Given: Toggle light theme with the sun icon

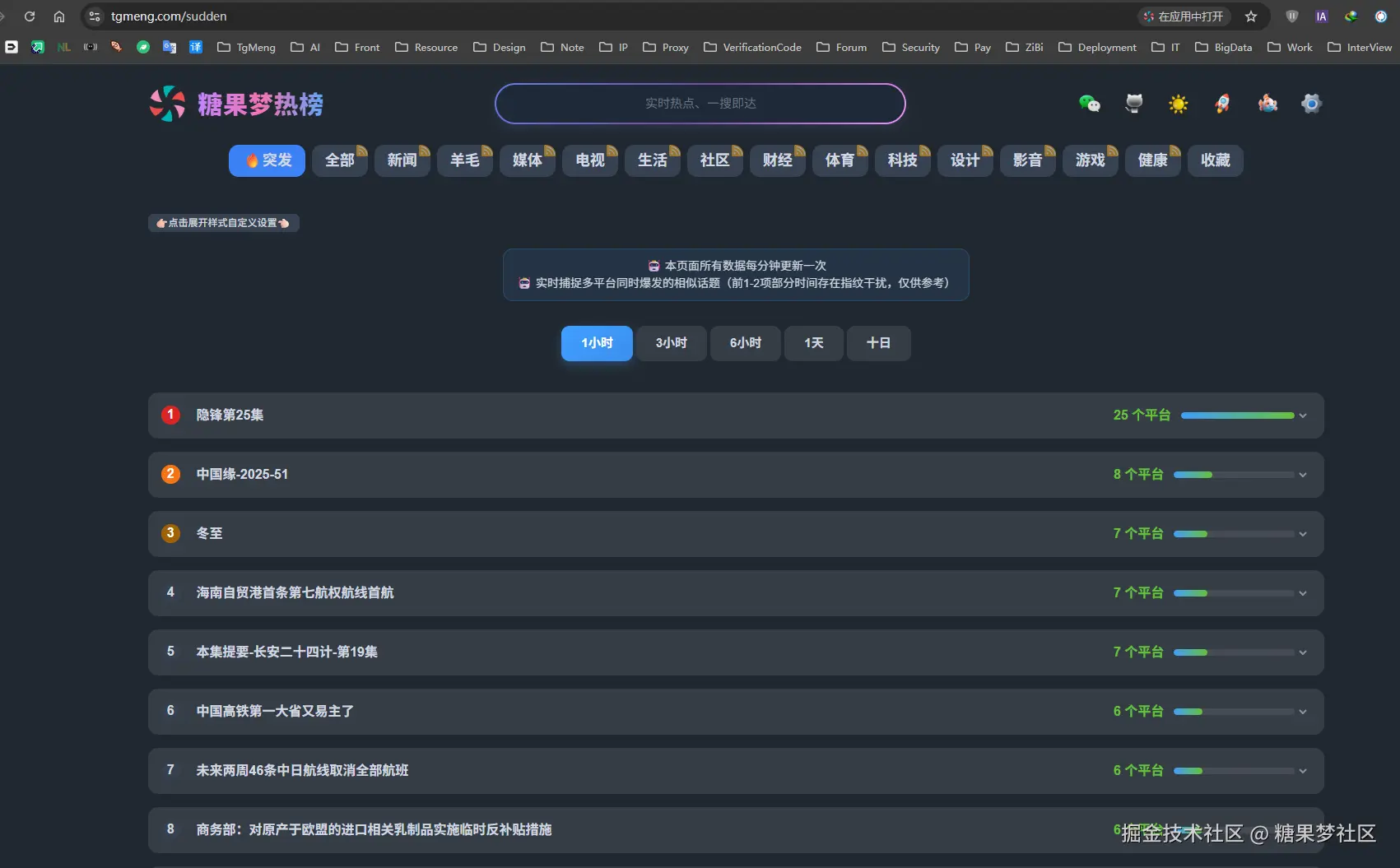Looking at the screenshot, I should point(1179,103).
